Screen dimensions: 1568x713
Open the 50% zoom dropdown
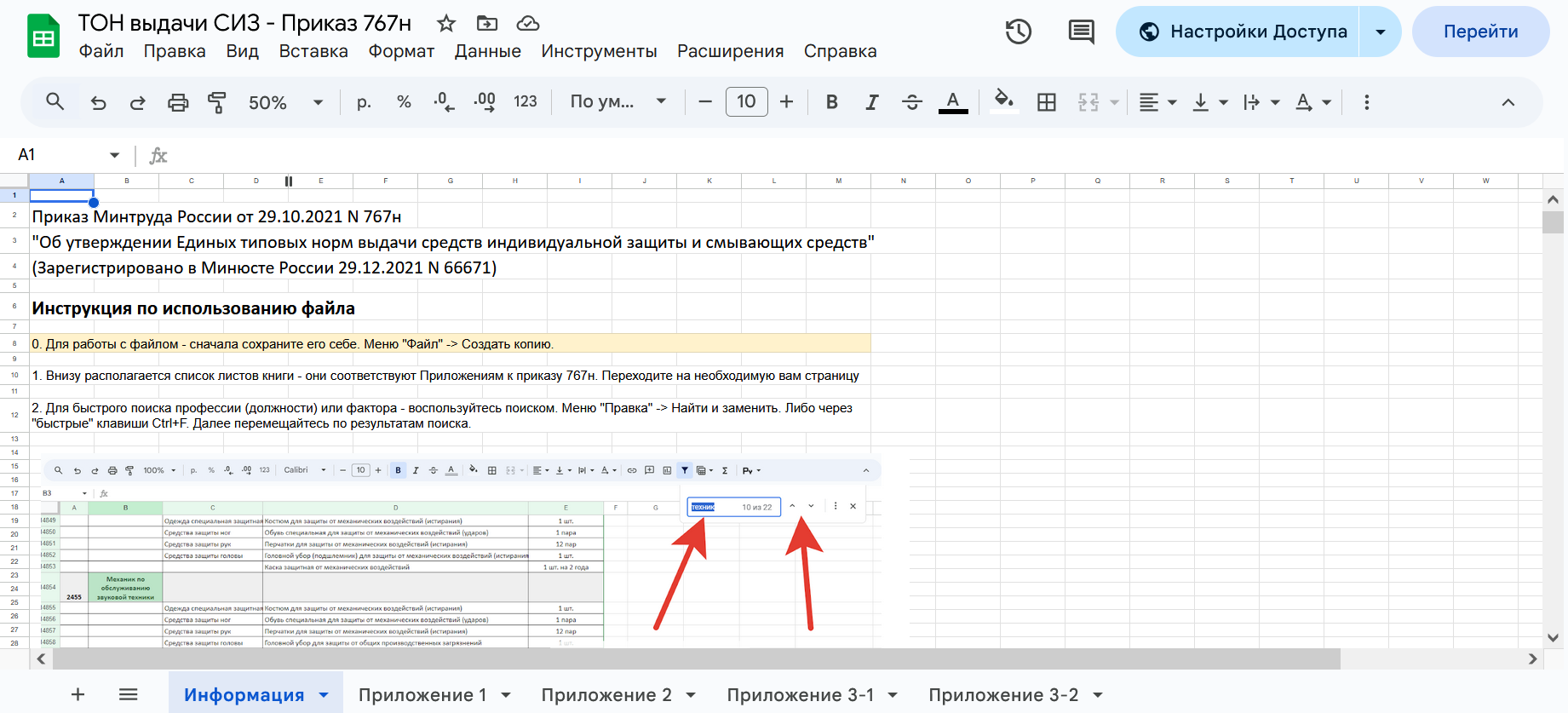[x=285, y=103]
